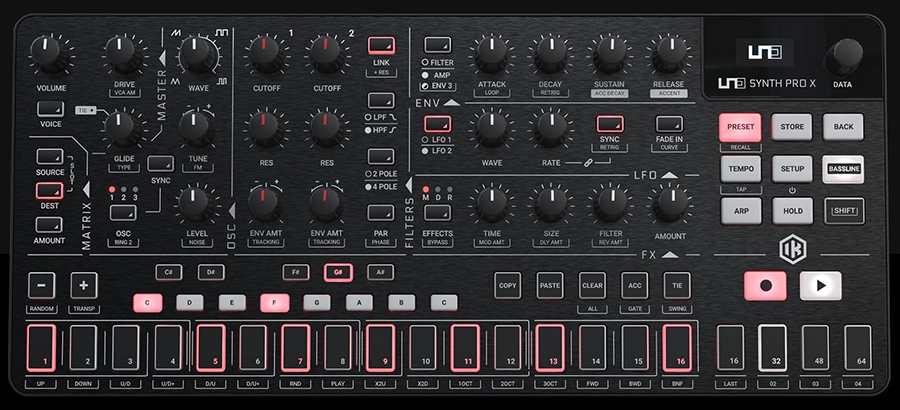Collapse the LFO section triangle

tap(669, 175)
